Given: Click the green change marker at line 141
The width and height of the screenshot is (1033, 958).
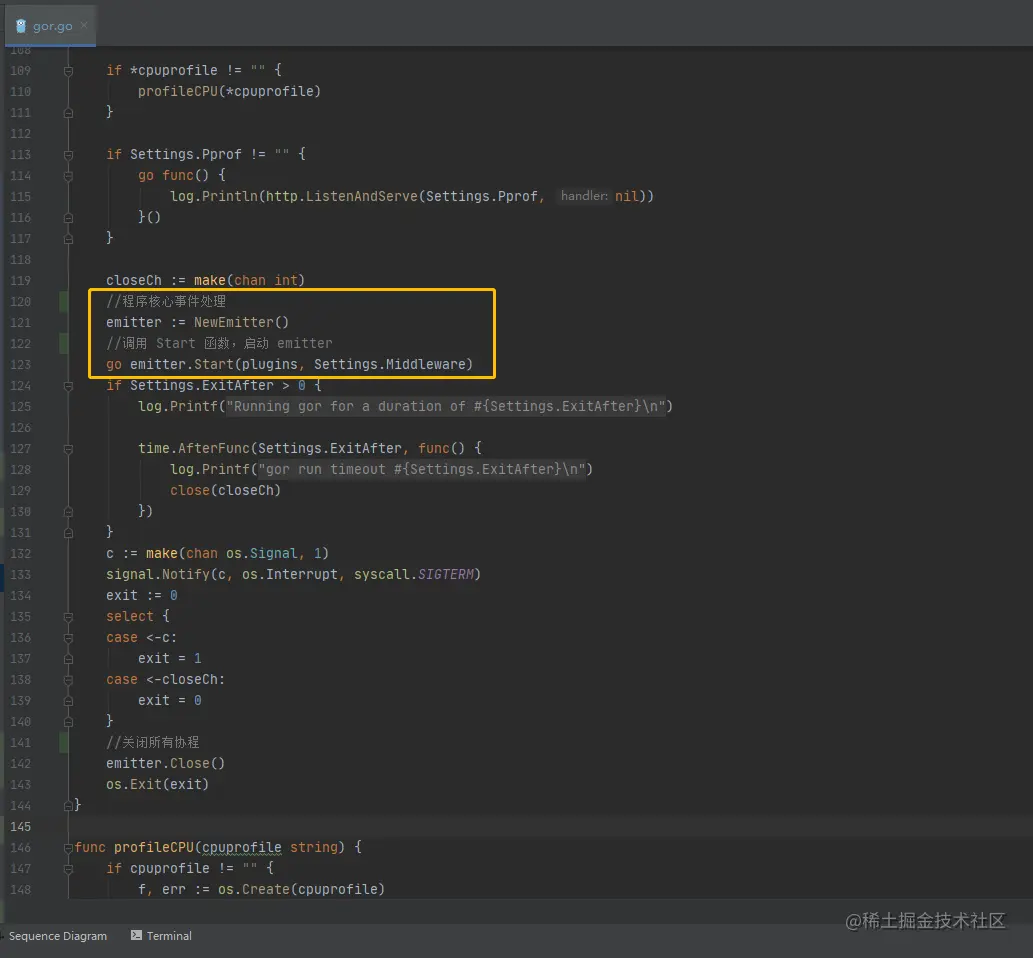Looking at the screenshot, I should click(x=64, y=743).
